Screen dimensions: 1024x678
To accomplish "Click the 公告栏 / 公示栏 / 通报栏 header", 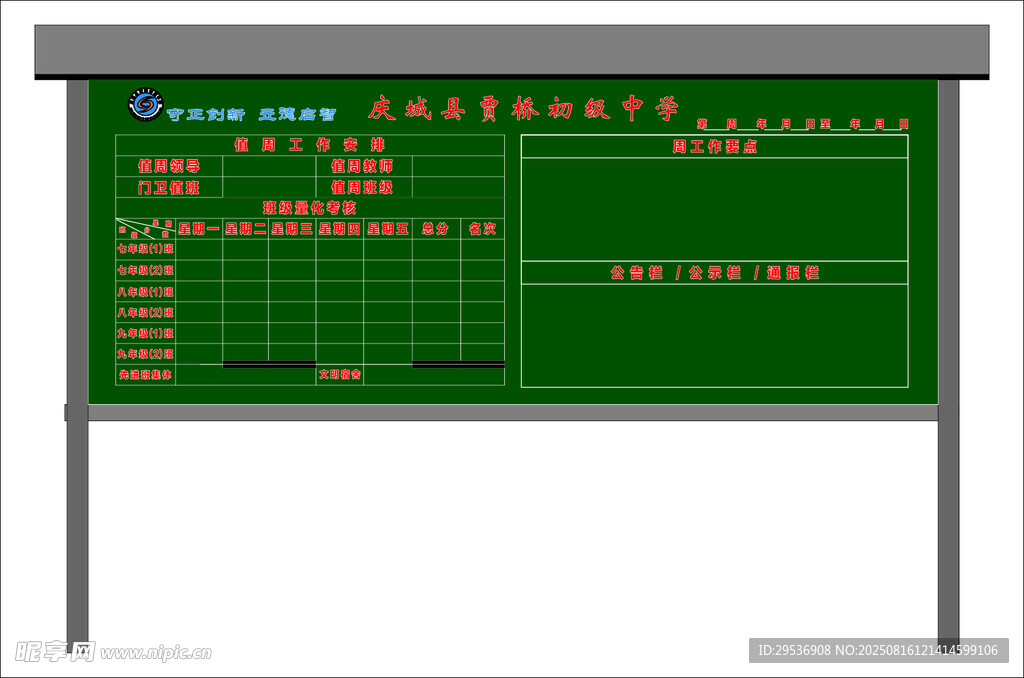I will tap(714, 273).
